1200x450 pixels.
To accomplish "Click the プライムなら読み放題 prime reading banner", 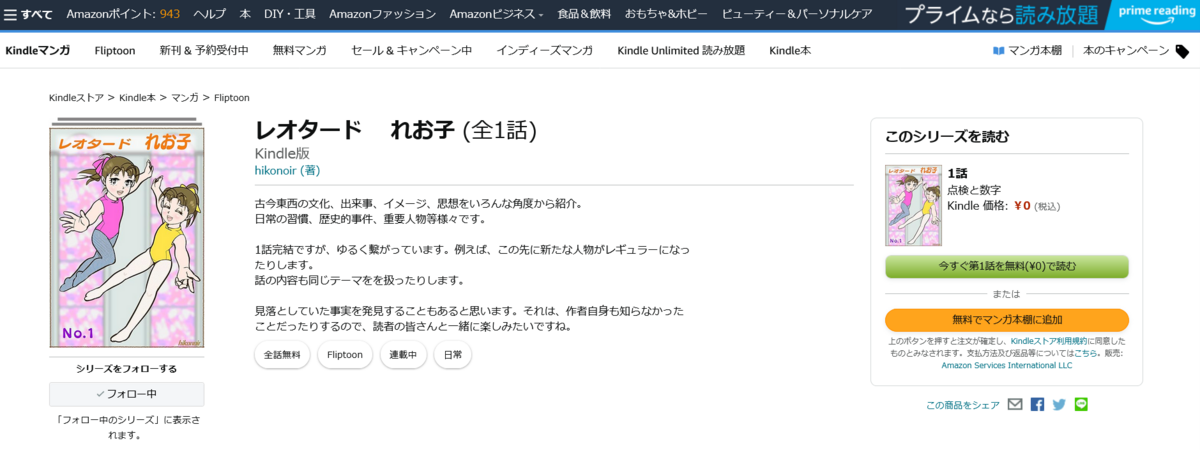I will [1049, 14].
